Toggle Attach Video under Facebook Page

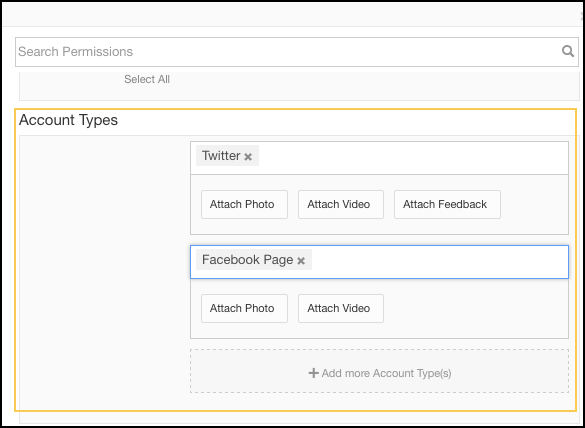341,309
